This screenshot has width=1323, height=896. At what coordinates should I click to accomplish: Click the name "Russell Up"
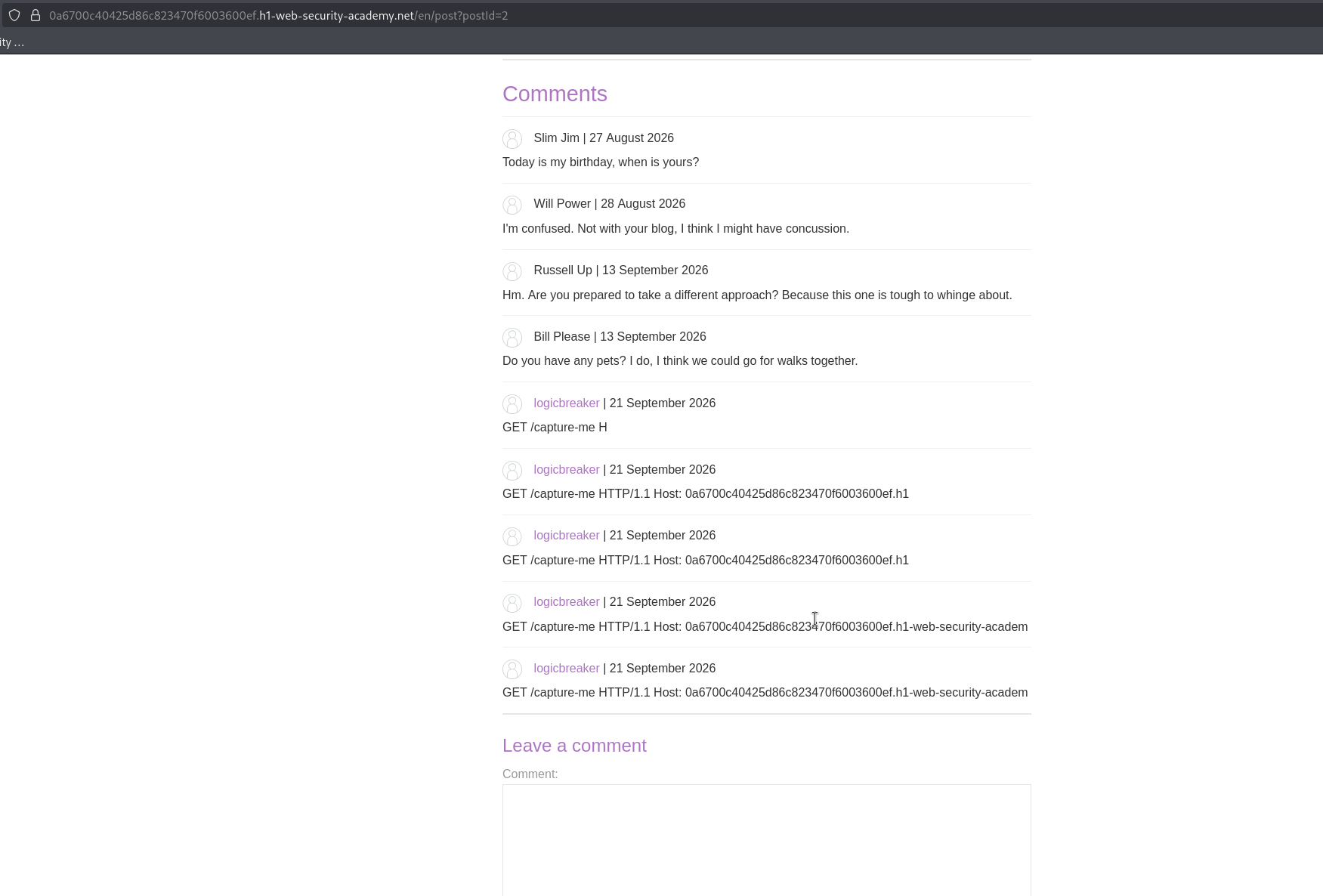[x=563, y=270]
